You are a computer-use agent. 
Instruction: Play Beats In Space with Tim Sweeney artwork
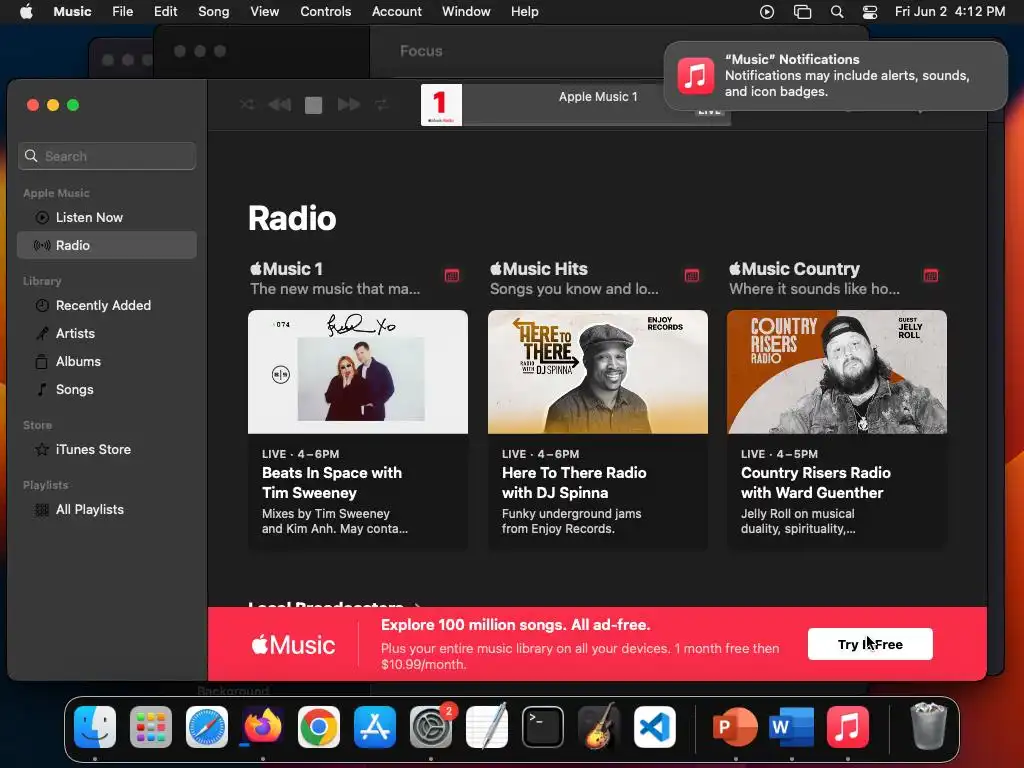point(358,372)
